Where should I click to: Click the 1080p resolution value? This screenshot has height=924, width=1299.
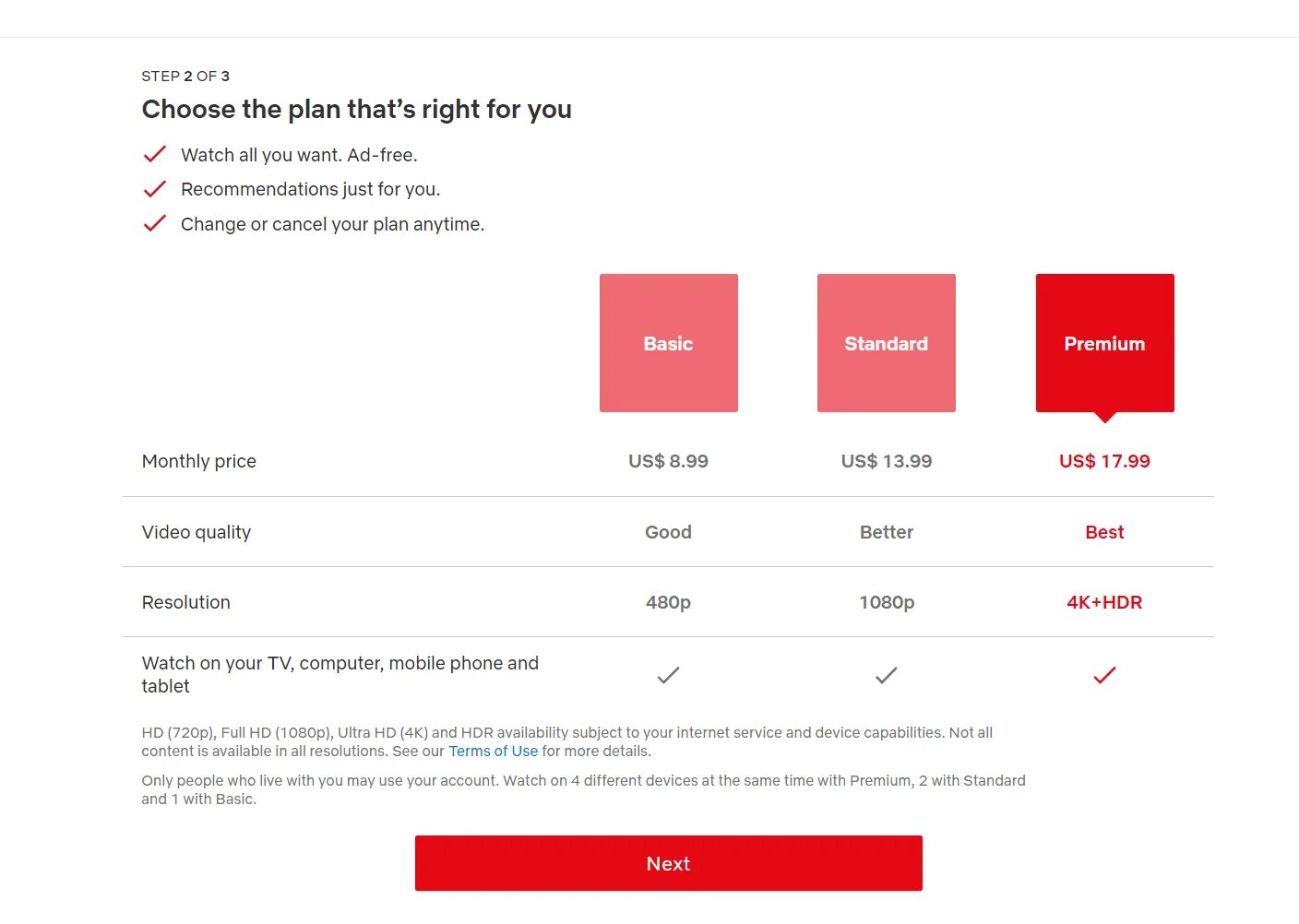click(886, 602)
